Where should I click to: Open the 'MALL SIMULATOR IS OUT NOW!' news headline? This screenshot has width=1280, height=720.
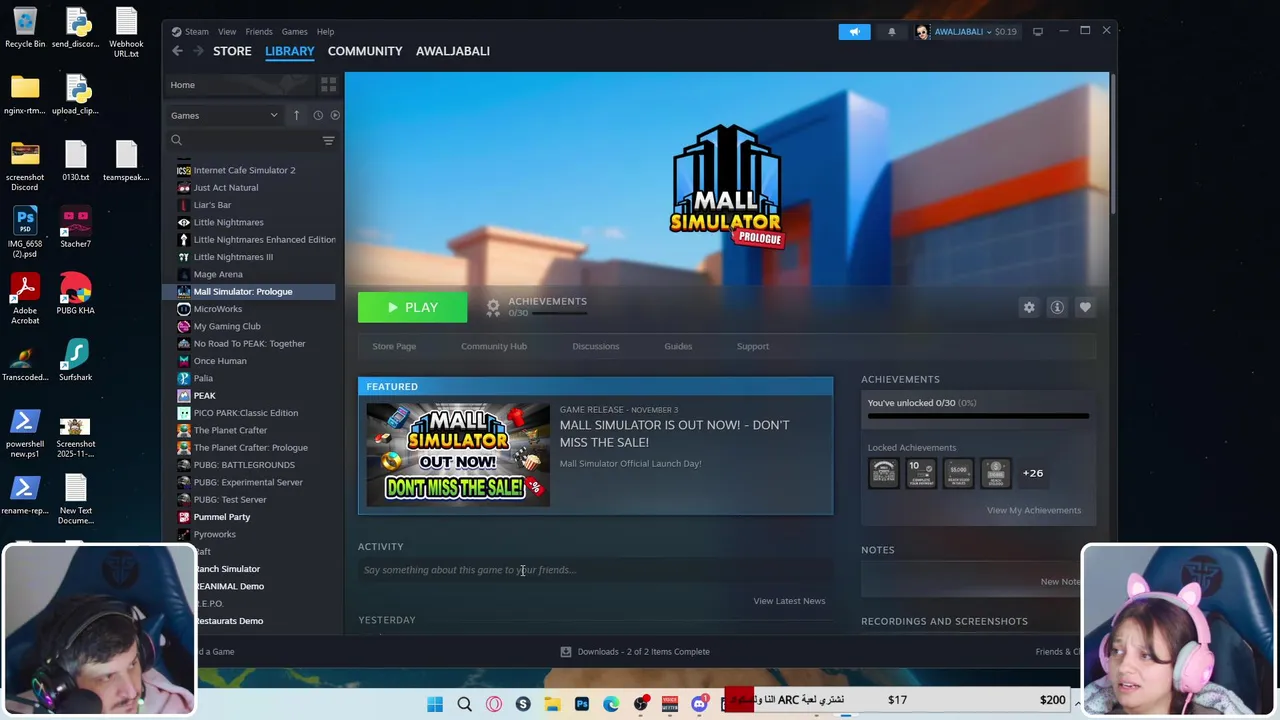click(674, 433)
